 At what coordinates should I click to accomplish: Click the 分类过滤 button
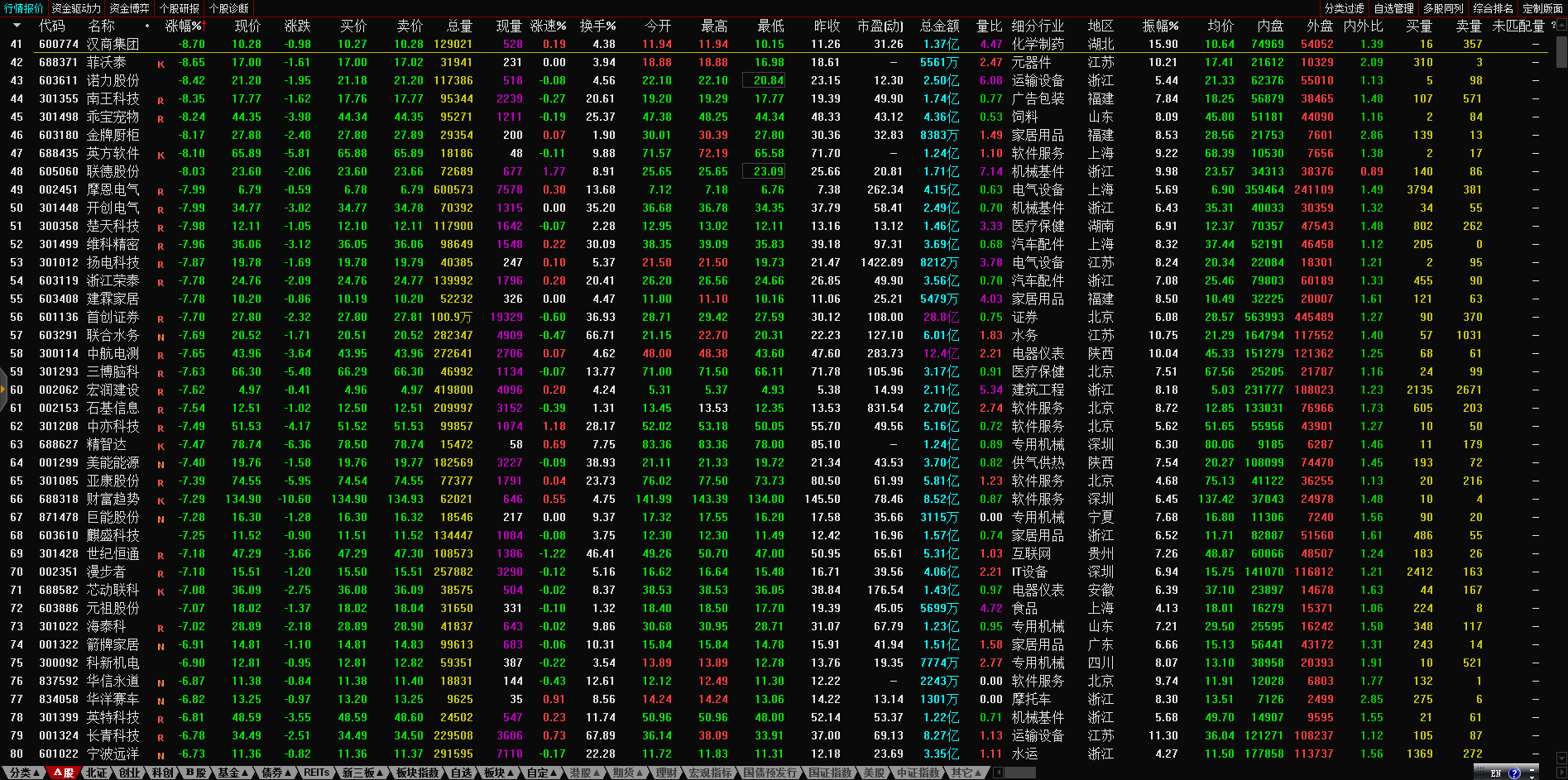1344,8
